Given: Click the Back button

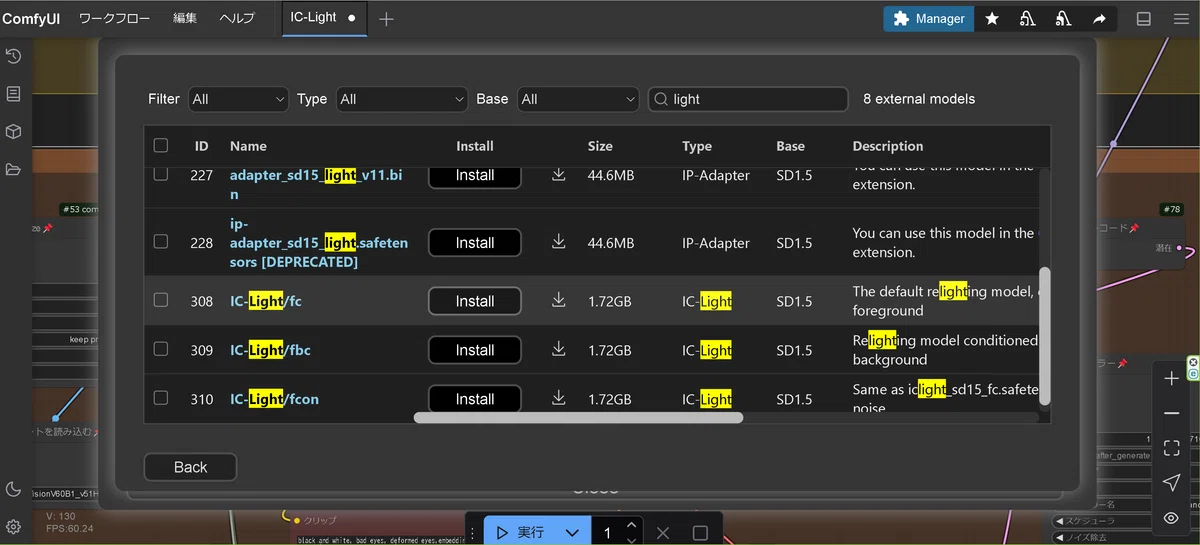Looking at the screenshot, I should click(x=190, y=467).
